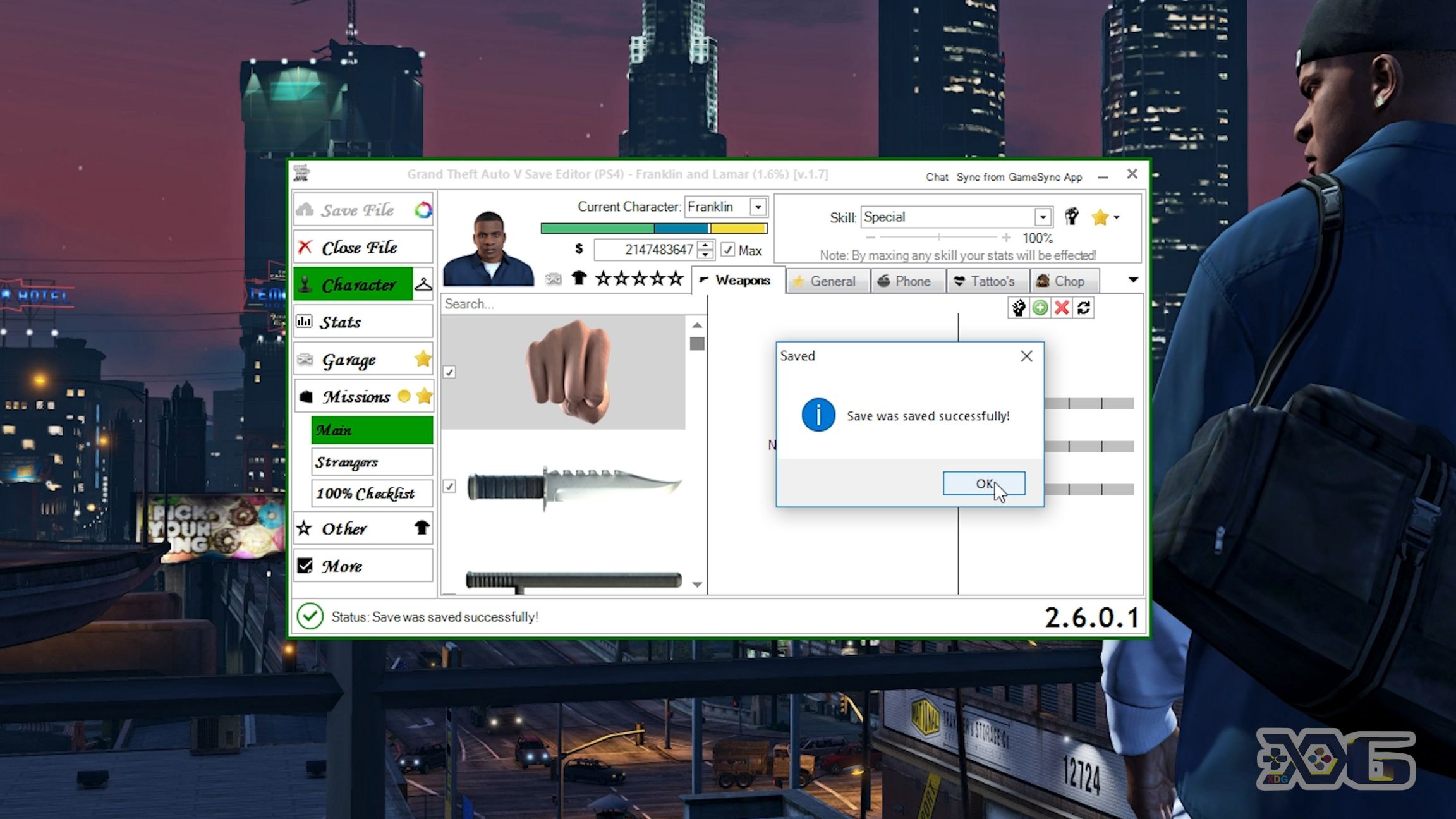Open the Garage section
This screenshot has height=819, width=1456.
[x=363, y=359]
